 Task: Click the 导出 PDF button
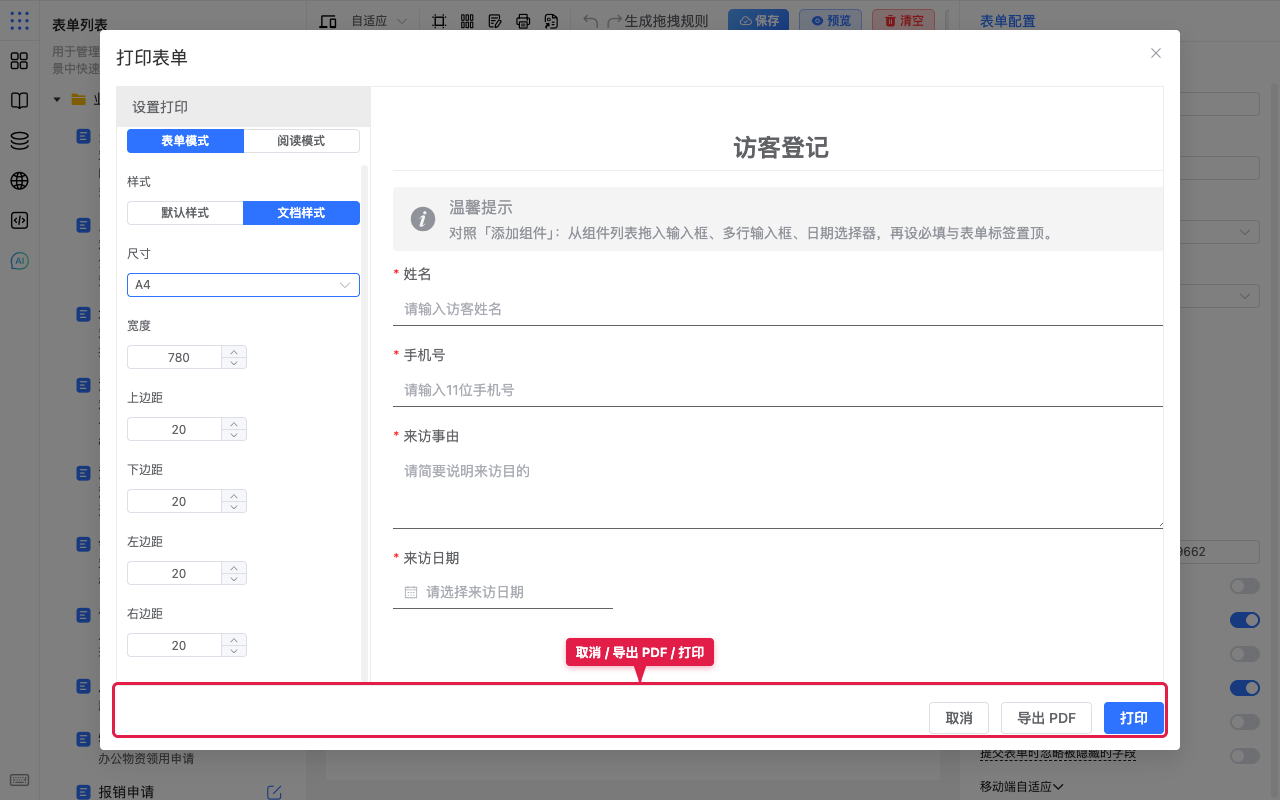click(x=1046, y=718)
